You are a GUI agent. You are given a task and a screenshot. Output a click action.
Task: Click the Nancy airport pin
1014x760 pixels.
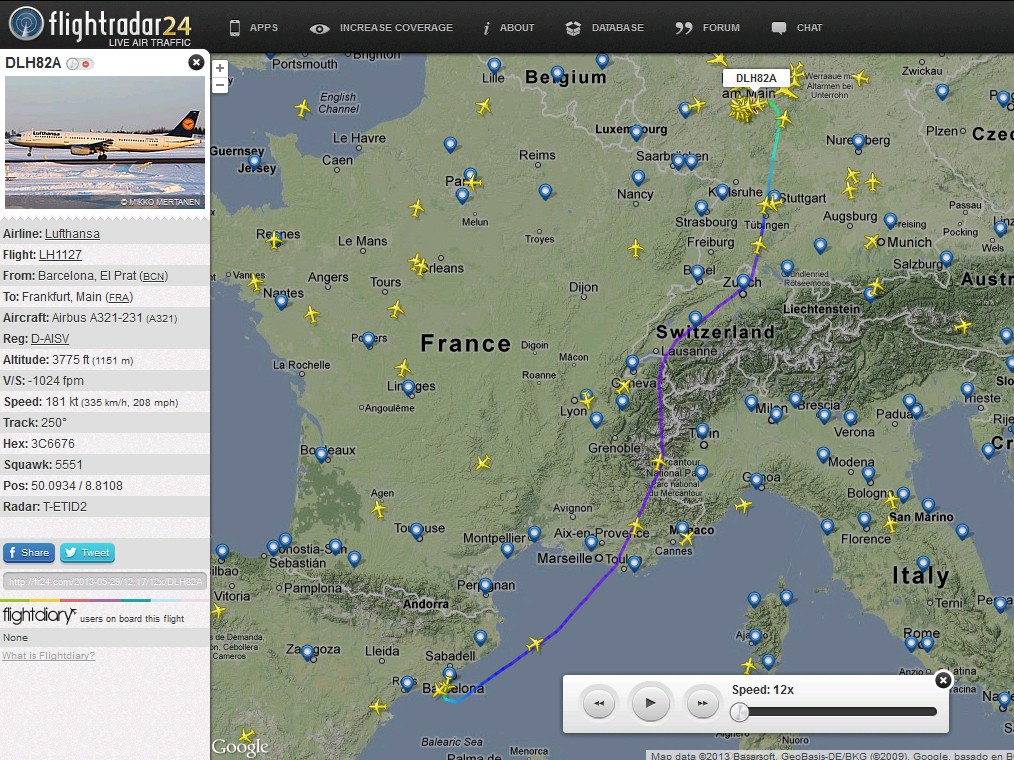pyautogui.click(x=638, y=177)
